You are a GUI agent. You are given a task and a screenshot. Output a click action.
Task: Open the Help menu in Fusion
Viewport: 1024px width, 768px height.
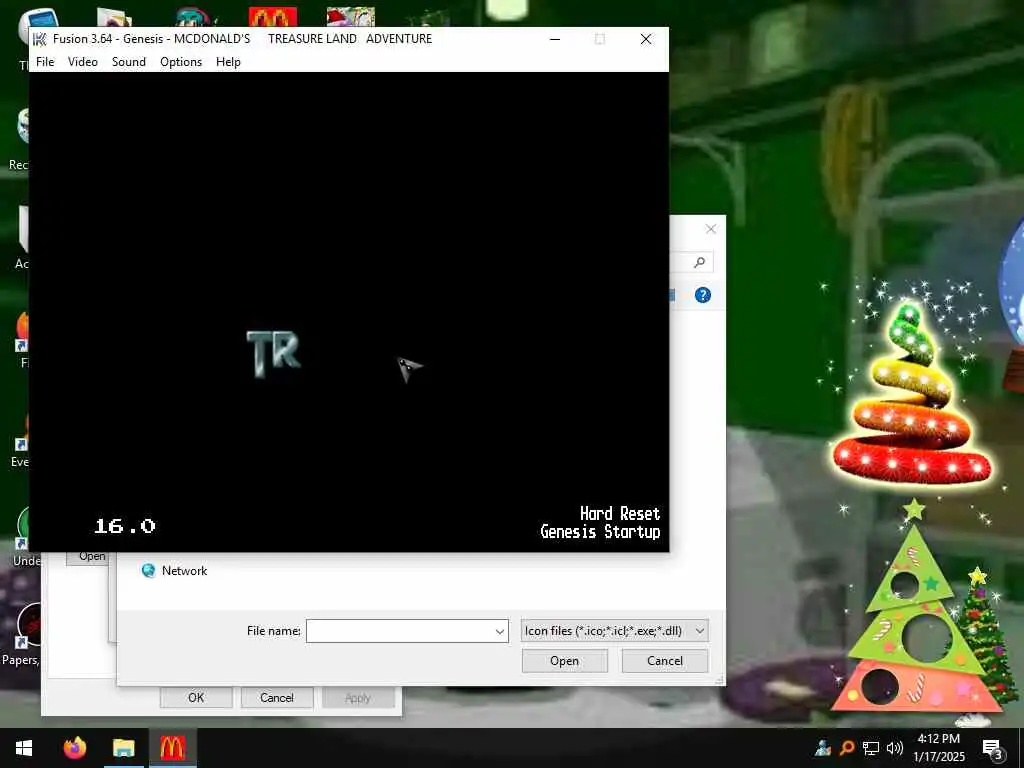pos(229,61)
